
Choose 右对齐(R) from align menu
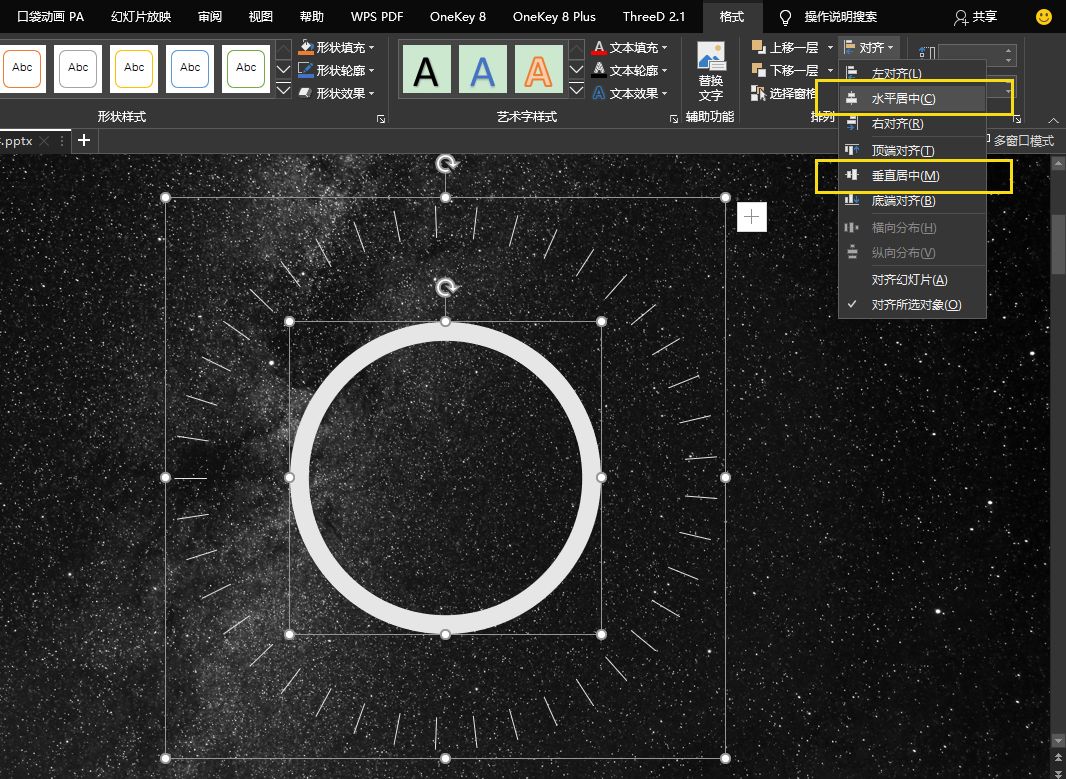click(912, 124)
